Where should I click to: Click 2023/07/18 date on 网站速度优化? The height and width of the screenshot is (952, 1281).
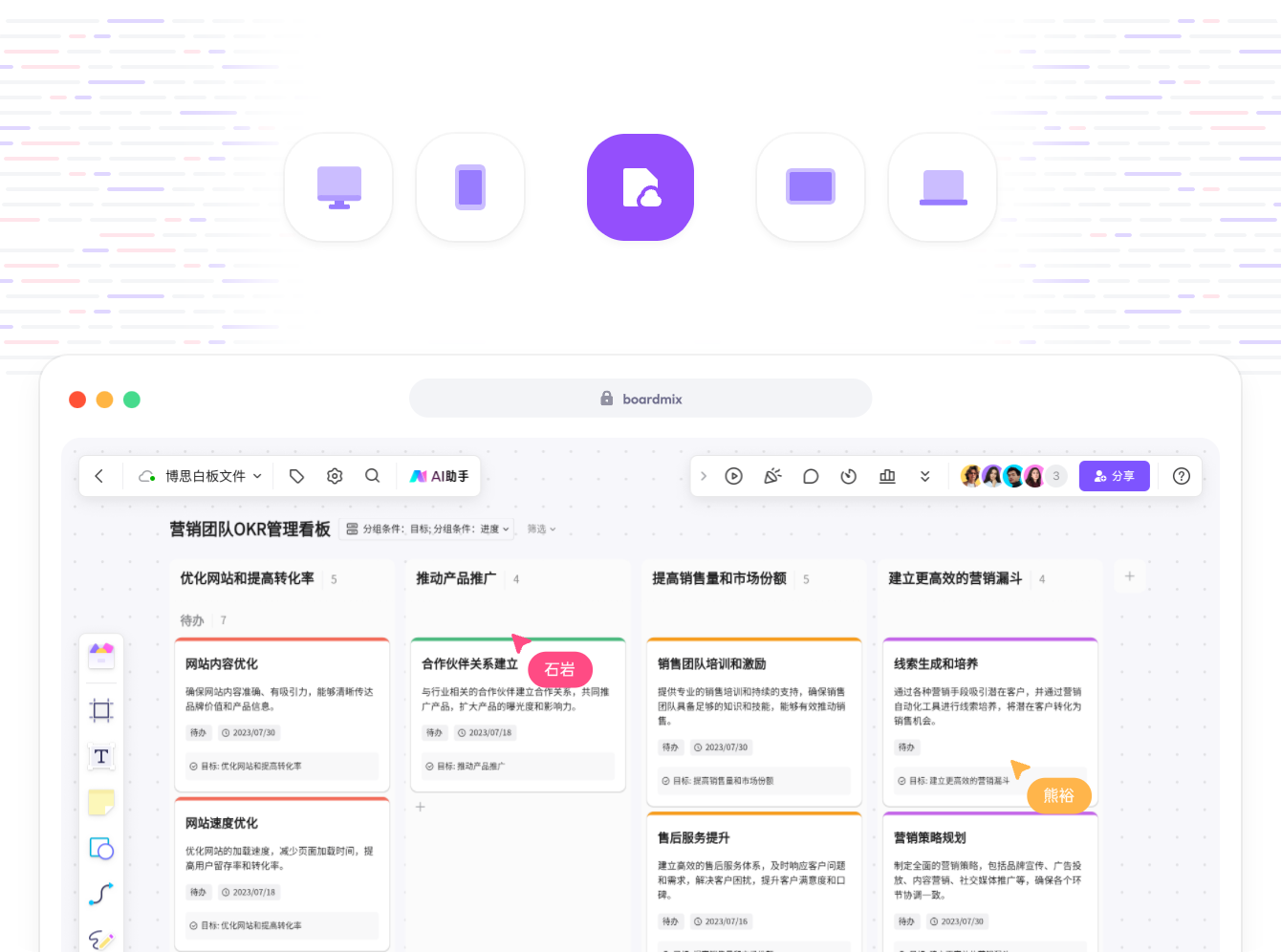coord(249,893)
